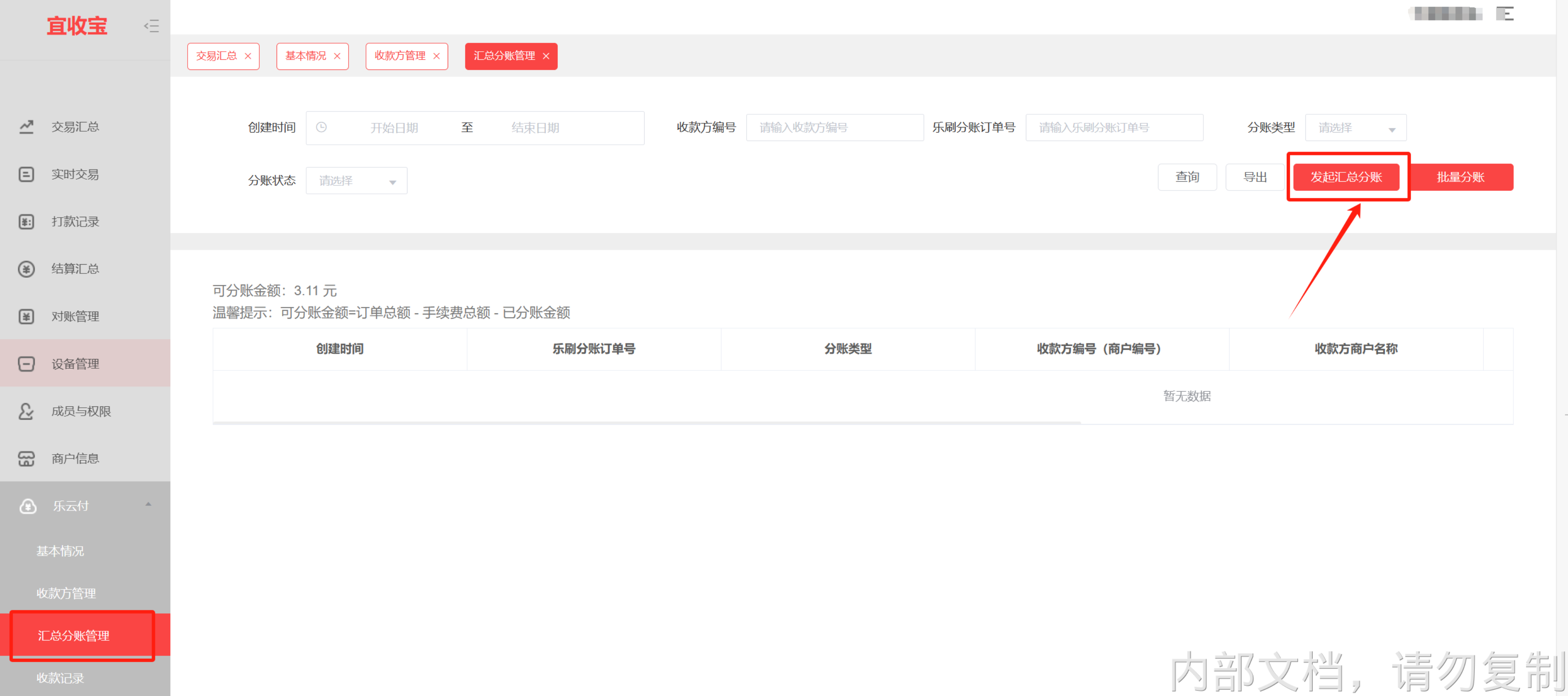The width and height of the screenshot is (1568, 696).
Task: Pick the 结束日期 end date field
Action: (535, 128)
